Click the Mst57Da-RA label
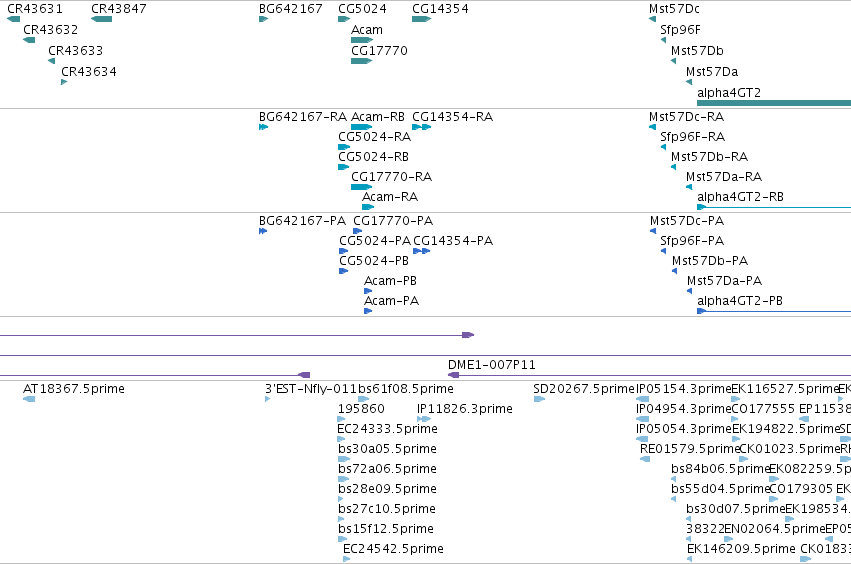 pos(724,177)
